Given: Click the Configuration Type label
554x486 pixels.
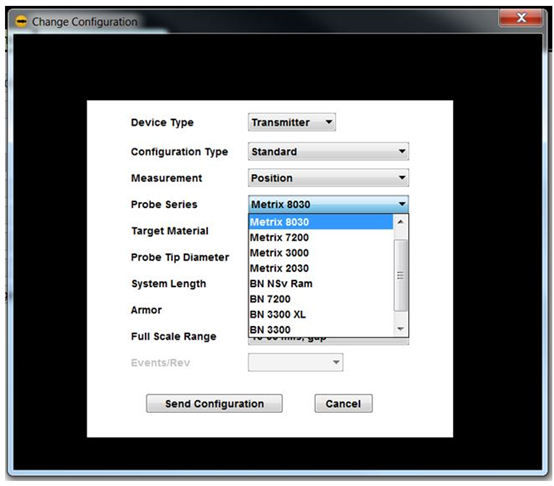Looking at the screenshot, I should [x=179, y=152].
